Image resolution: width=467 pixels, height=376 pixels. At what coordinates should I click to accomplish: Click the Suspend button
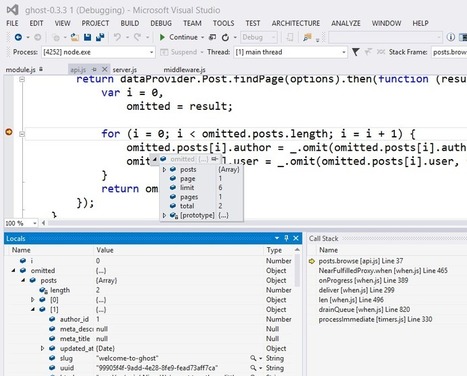[x=180, y=52]
